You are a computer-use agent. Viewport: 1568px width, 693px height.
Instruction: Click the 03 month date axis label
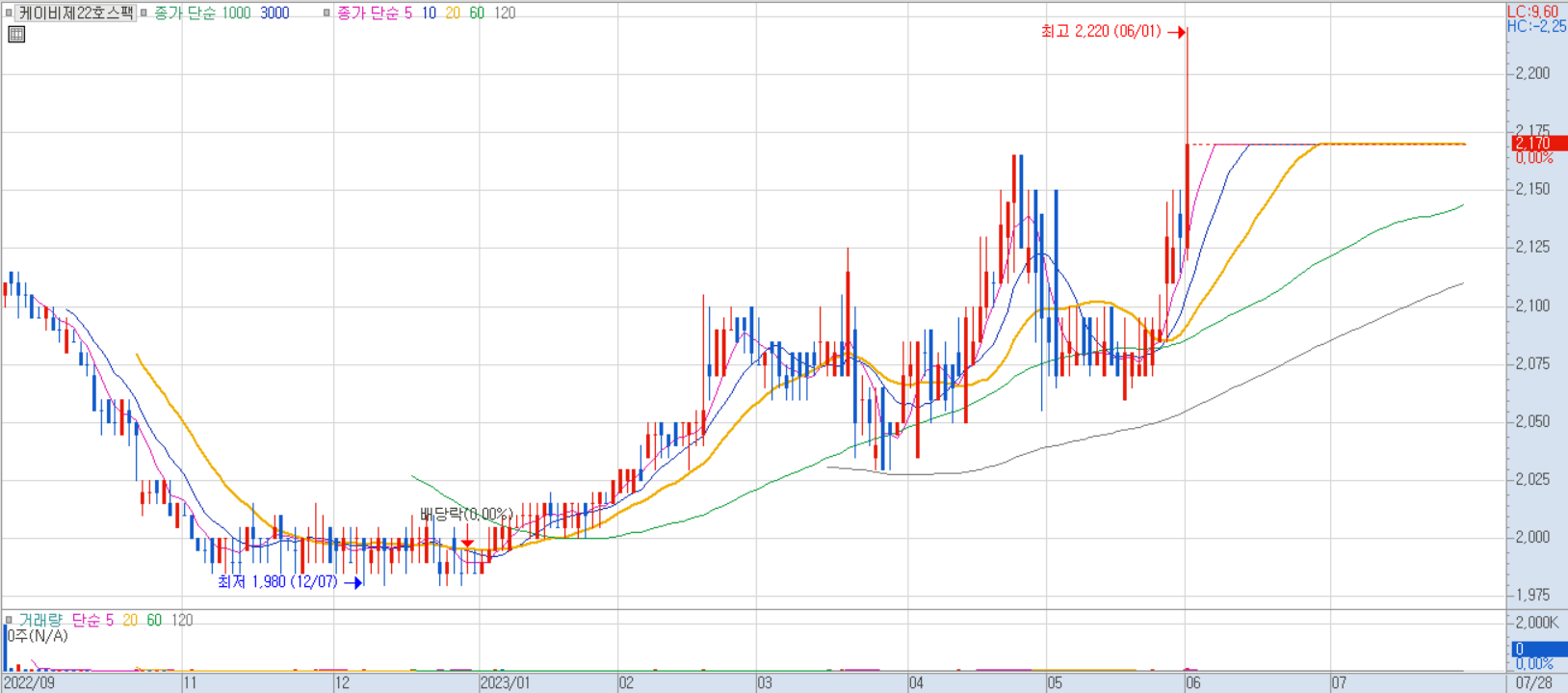click(x=764, y=683)
